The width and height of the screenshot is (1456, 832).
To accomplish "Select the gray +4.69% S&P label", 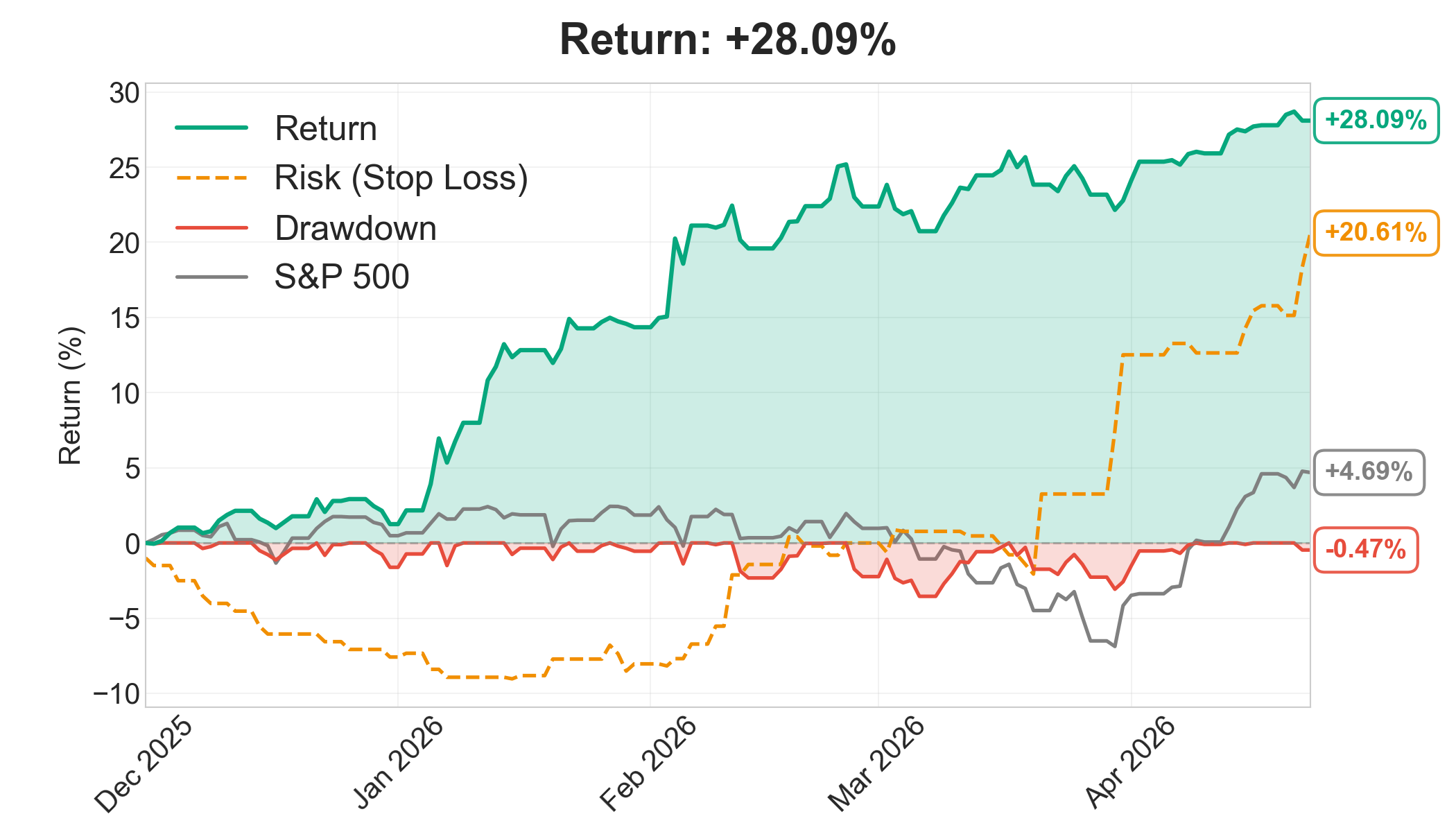I will pyautogui.click(x=1369, y=472).
